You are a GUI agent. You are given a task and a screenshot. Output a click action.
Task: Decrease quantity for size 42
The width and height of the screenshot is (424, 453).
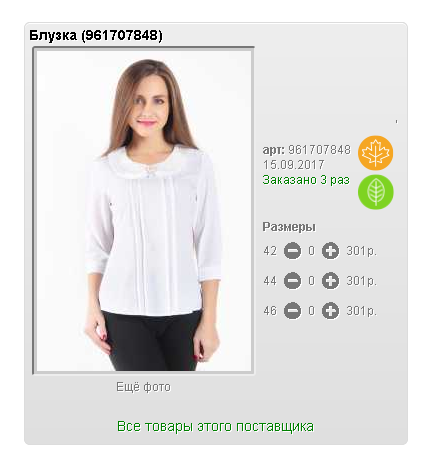[292, 251]
